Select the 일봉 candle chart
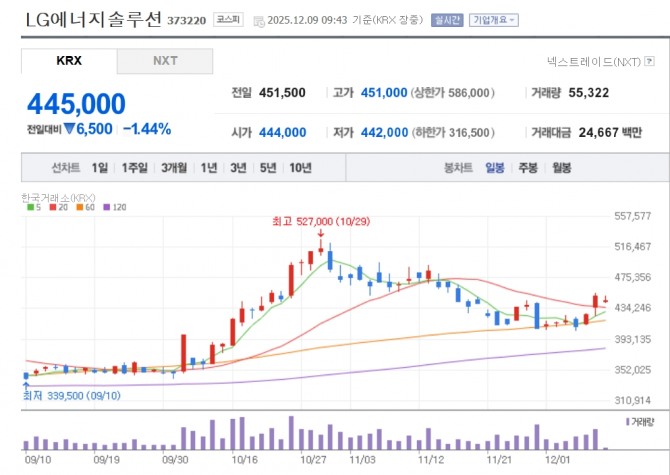 point(494,168)
